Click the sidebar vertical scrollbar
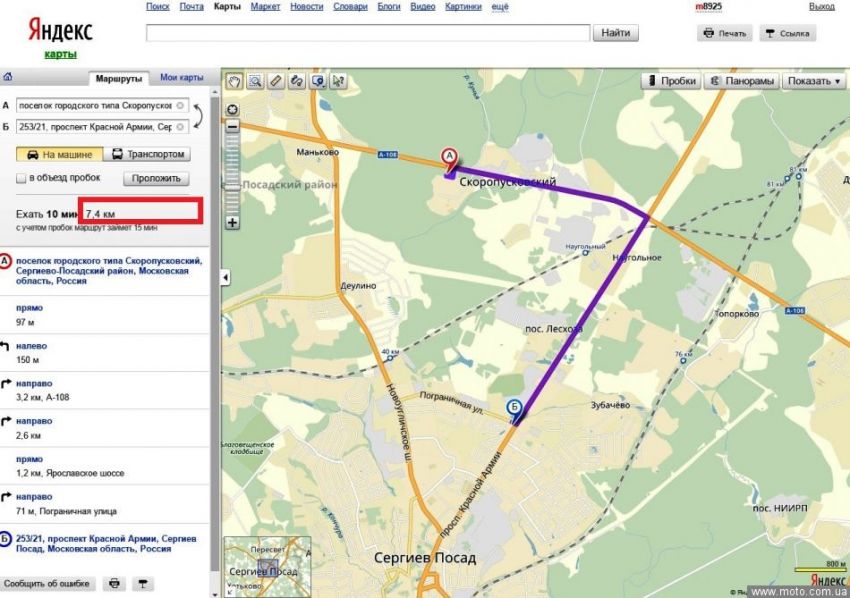Screen dimensions: 850x598 point(215,336)
